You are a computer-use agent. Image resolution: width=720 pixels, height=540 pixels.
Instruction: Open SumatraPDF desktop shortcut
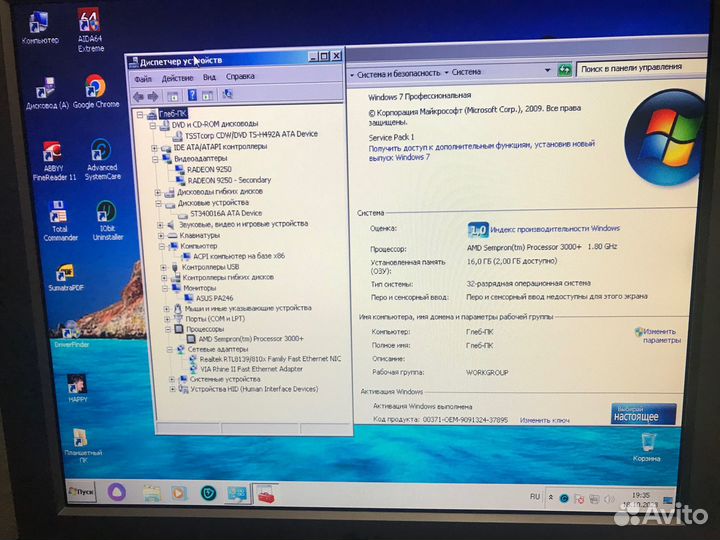point(66,278)
